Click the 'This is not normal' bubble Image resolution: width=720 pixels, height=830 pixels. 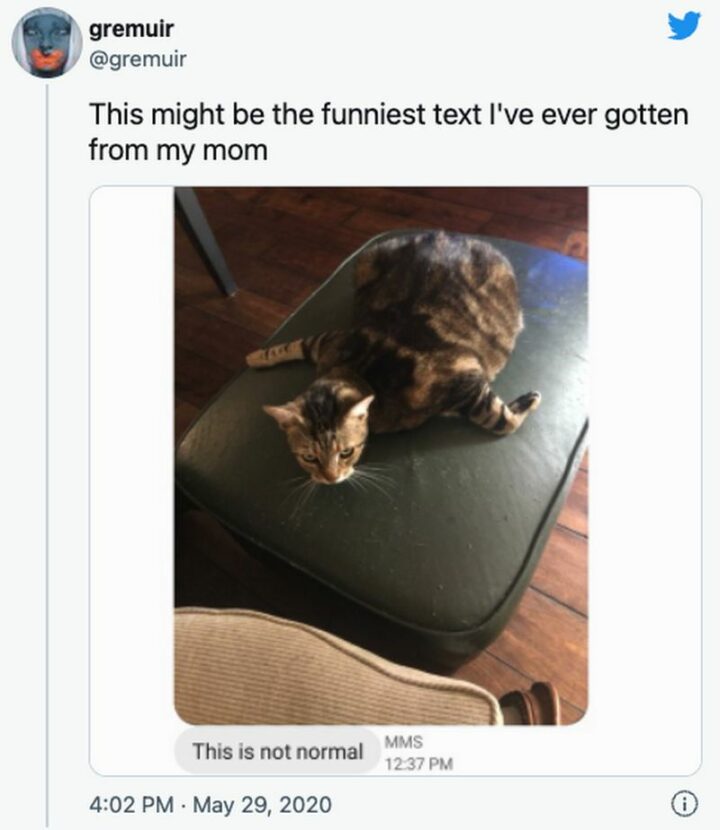[277, 750]
